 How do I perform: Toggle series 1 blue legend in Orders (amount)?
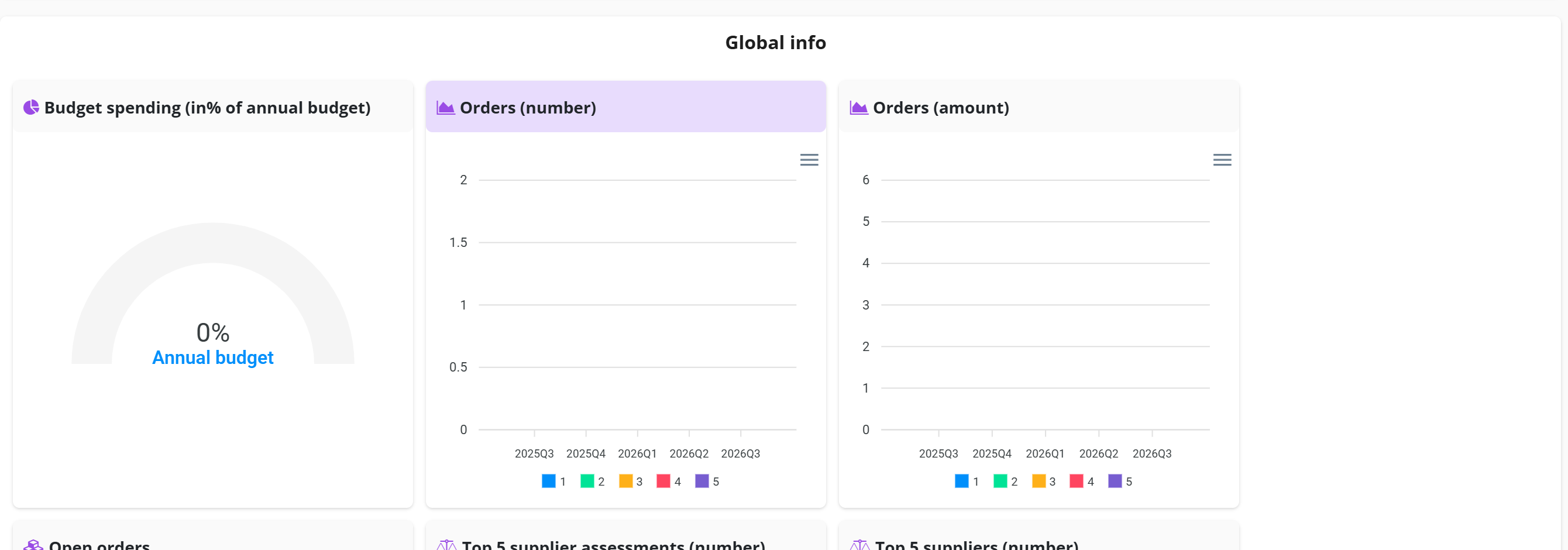click(x=967, y=481)
